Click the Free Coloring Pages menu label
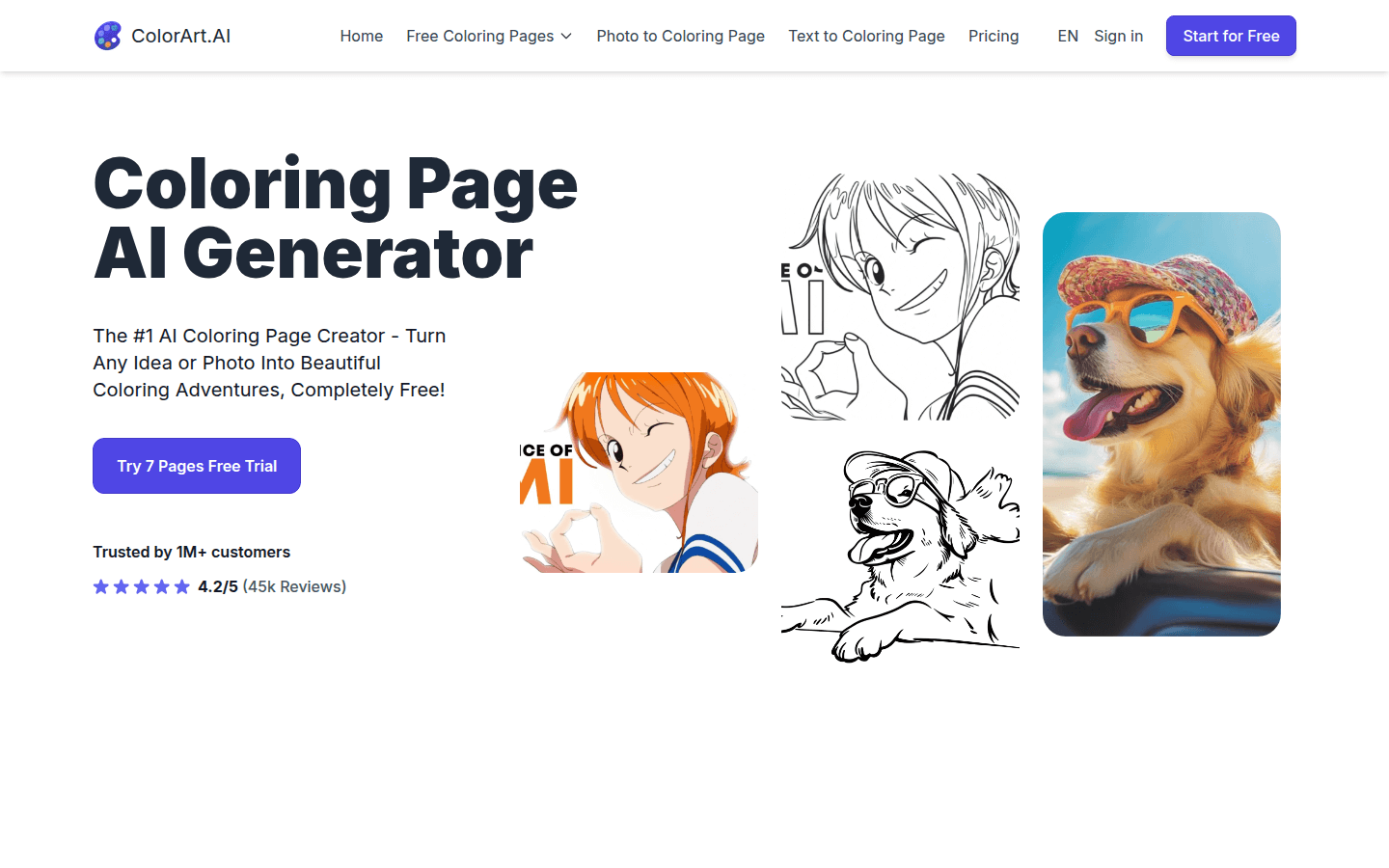 tap(480, 36)
